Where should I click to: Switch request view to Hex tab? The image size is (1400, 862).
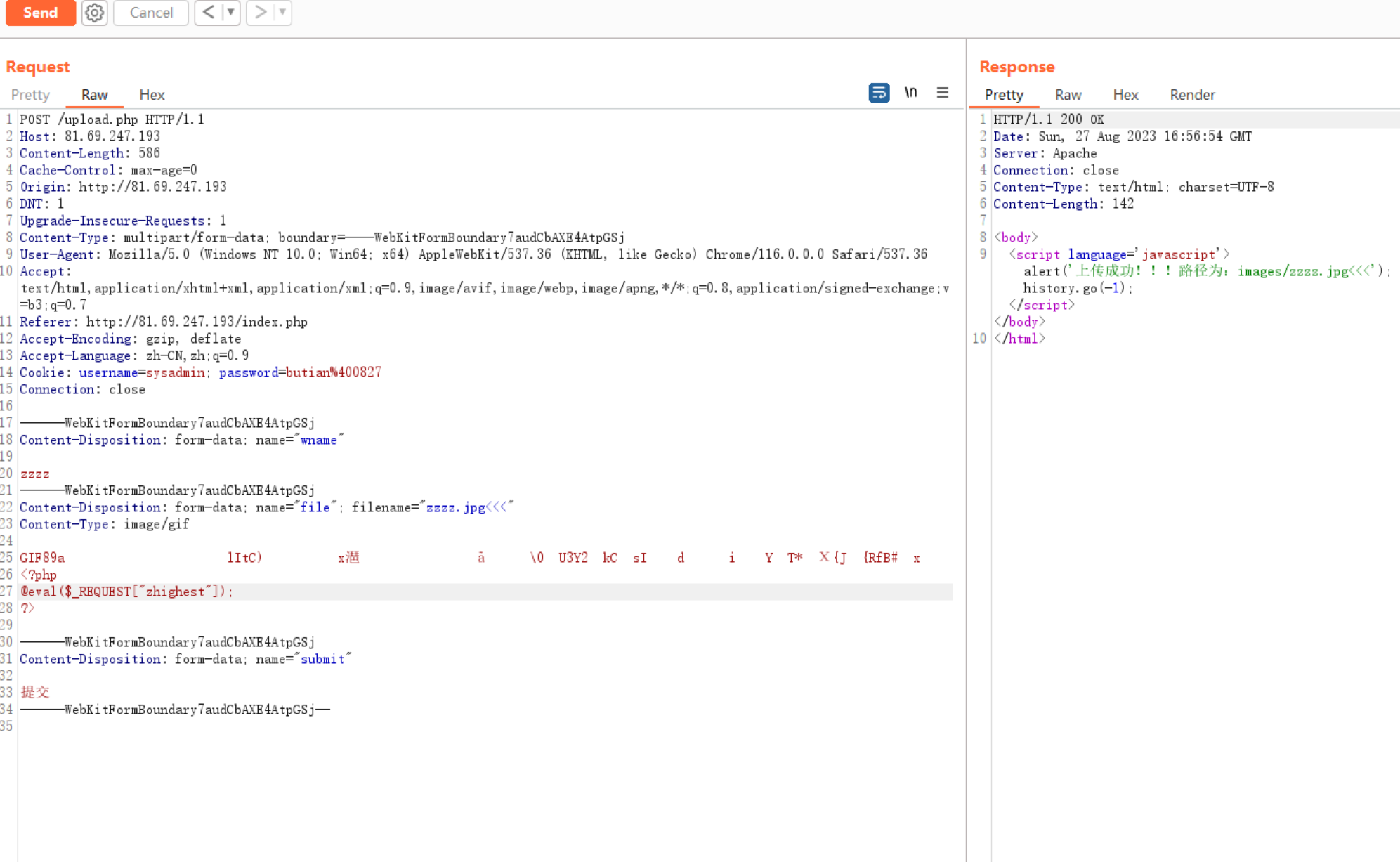click(x=152, y=95)
